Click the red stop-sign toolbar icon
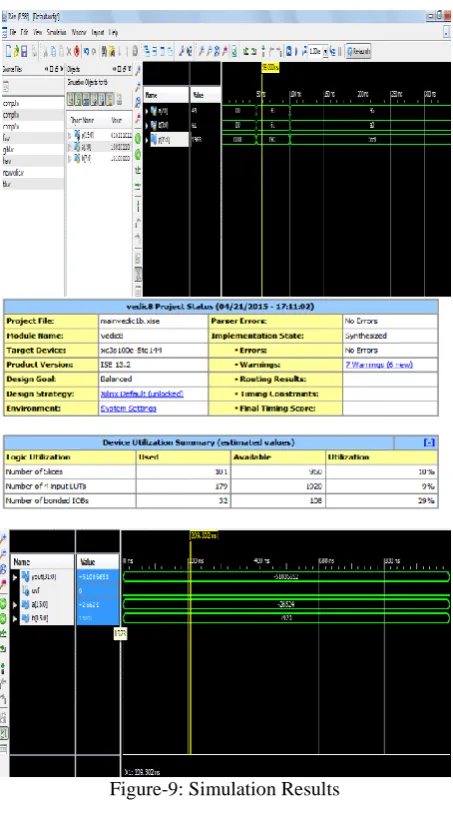 pyautogui.click(x=77, y=51)
